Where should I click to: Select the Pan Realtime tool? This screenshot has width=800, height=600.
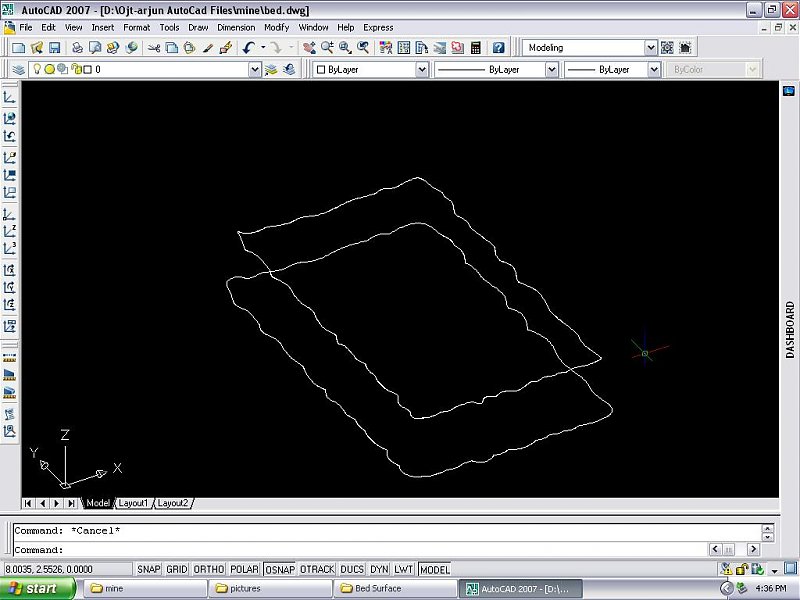click(309, 48)
